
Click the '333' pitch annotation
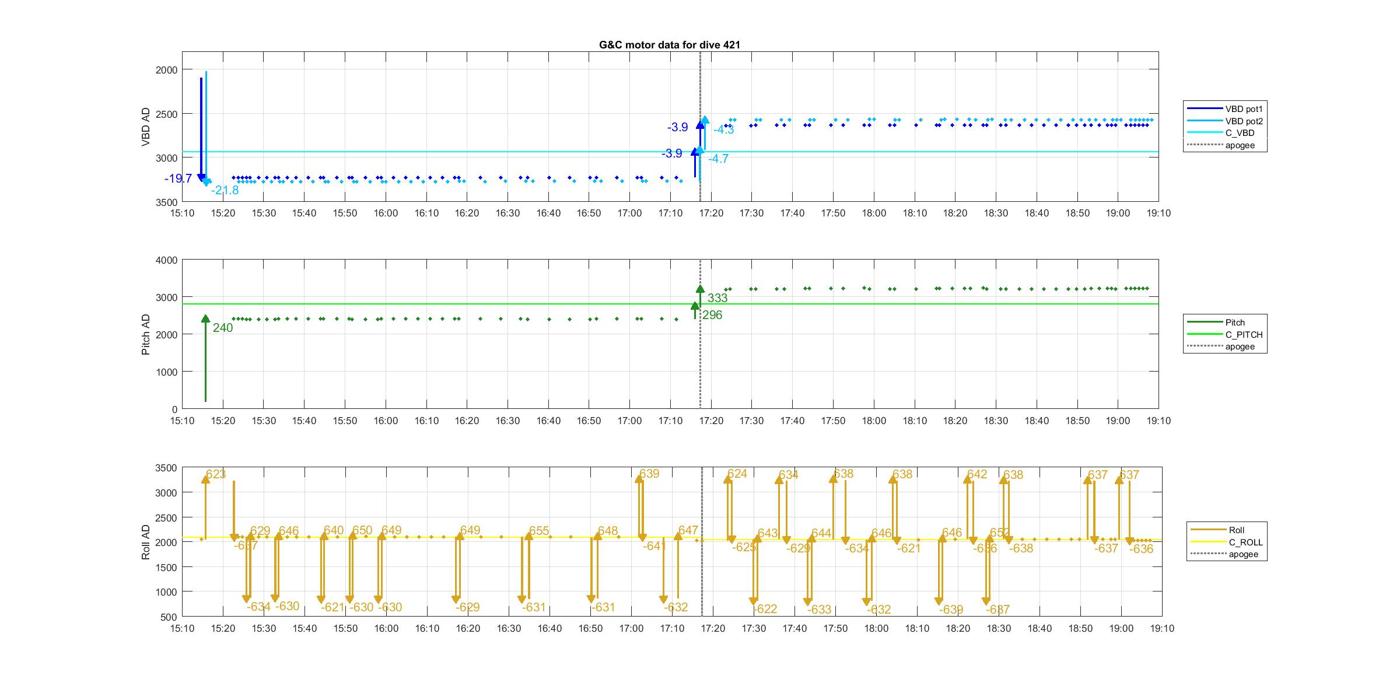click(717, 299)
